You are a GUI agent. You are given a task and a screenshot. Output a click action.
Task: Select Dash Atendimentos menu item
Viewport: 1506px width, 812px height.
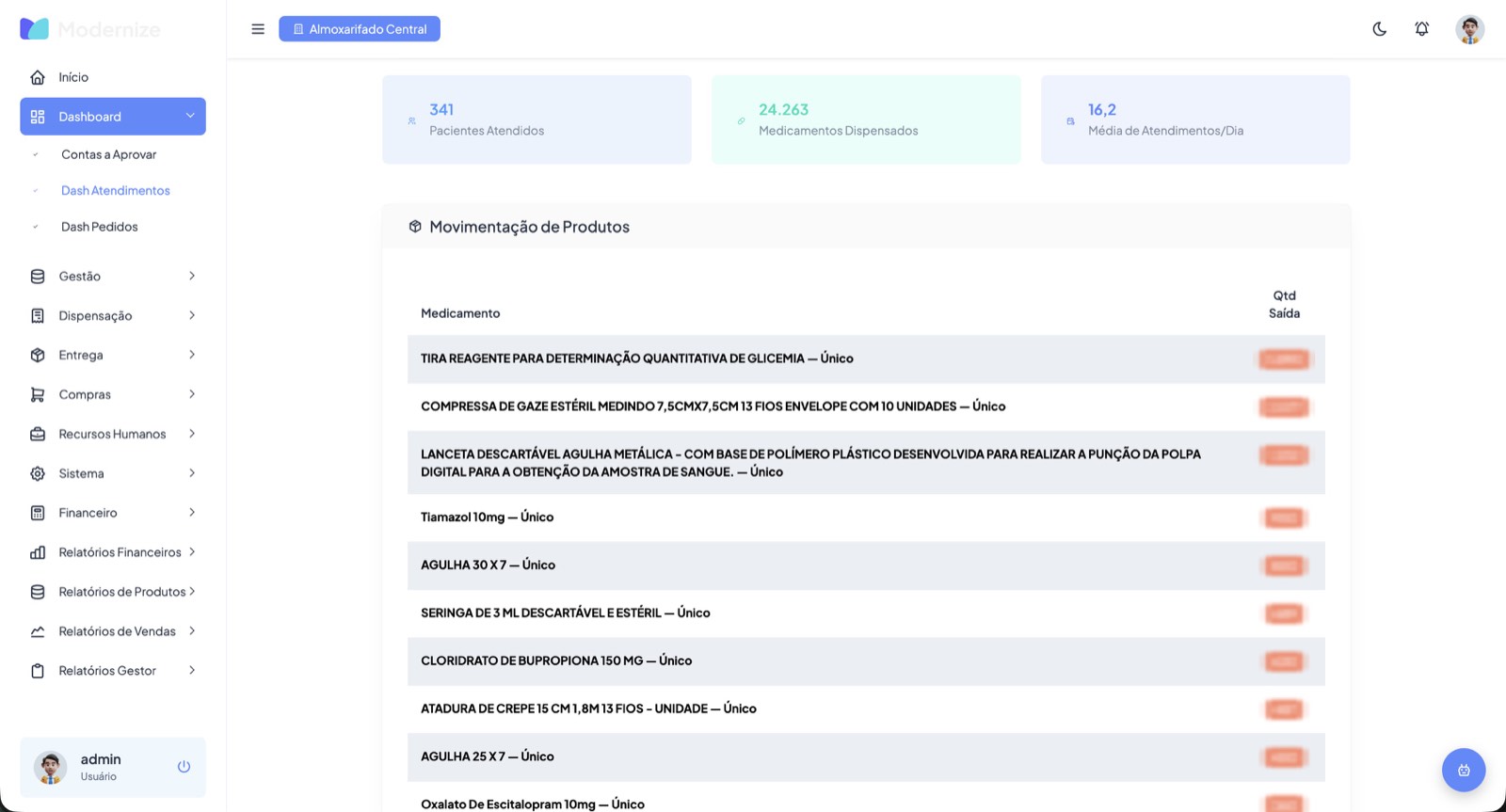coord(116,191)
